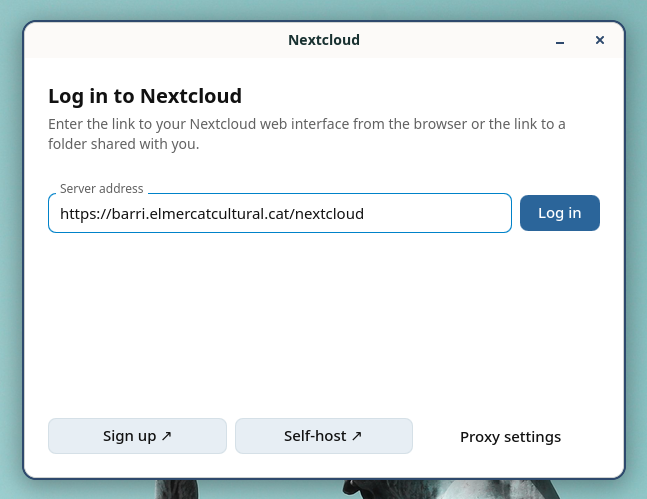
Task: Close the Nextcloud window
Action: [x=600, y=40]
